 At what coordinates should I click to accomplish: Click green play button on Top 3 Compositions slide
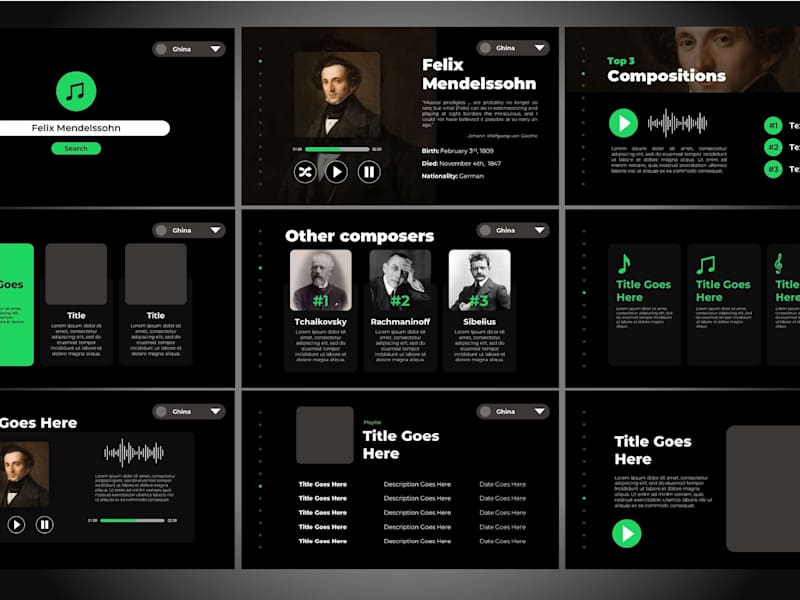click(623, 123)
